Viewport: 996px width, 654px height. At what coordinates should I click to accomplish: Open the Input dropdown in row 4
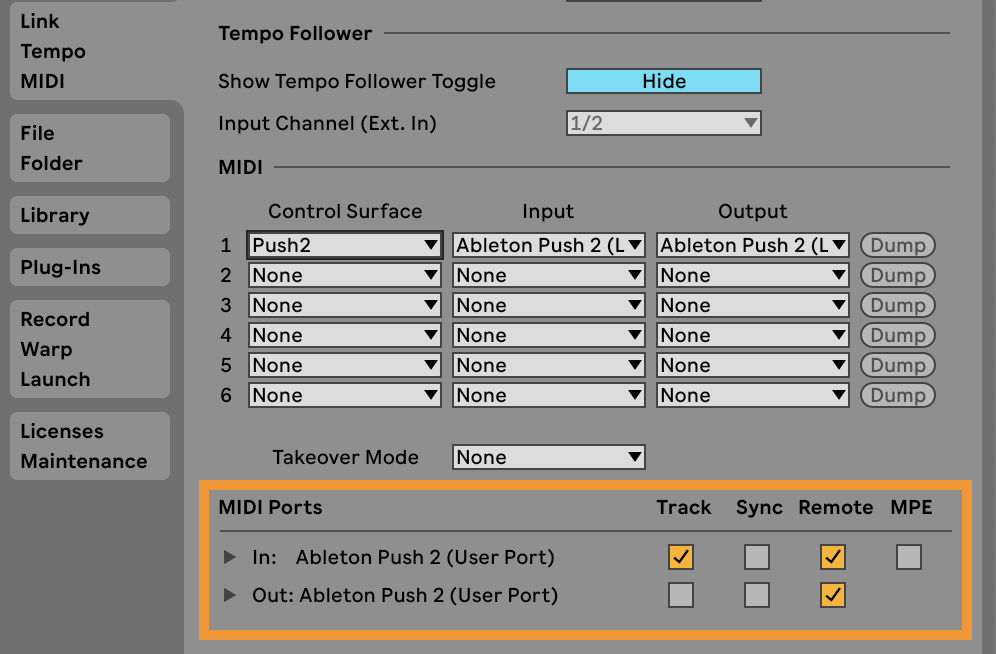[x=549, y=335]
